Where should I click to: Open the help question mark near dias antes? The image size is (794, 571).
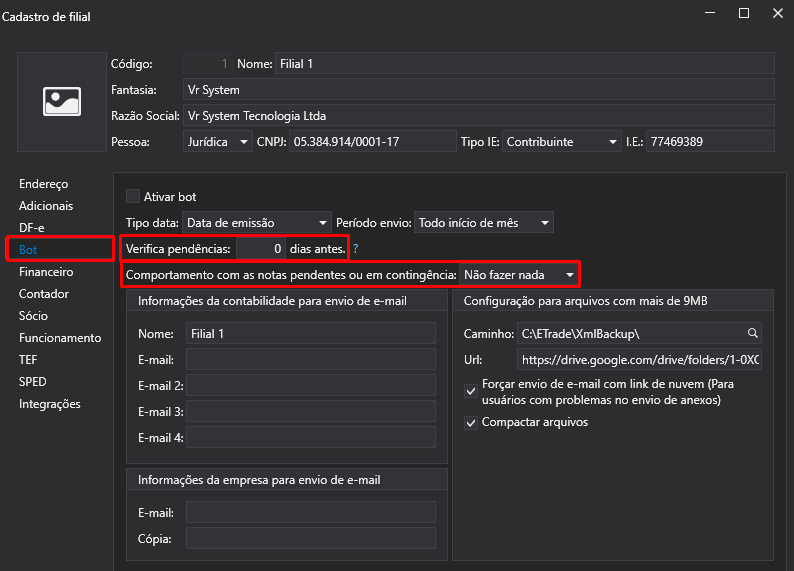[x=355, y=249]
